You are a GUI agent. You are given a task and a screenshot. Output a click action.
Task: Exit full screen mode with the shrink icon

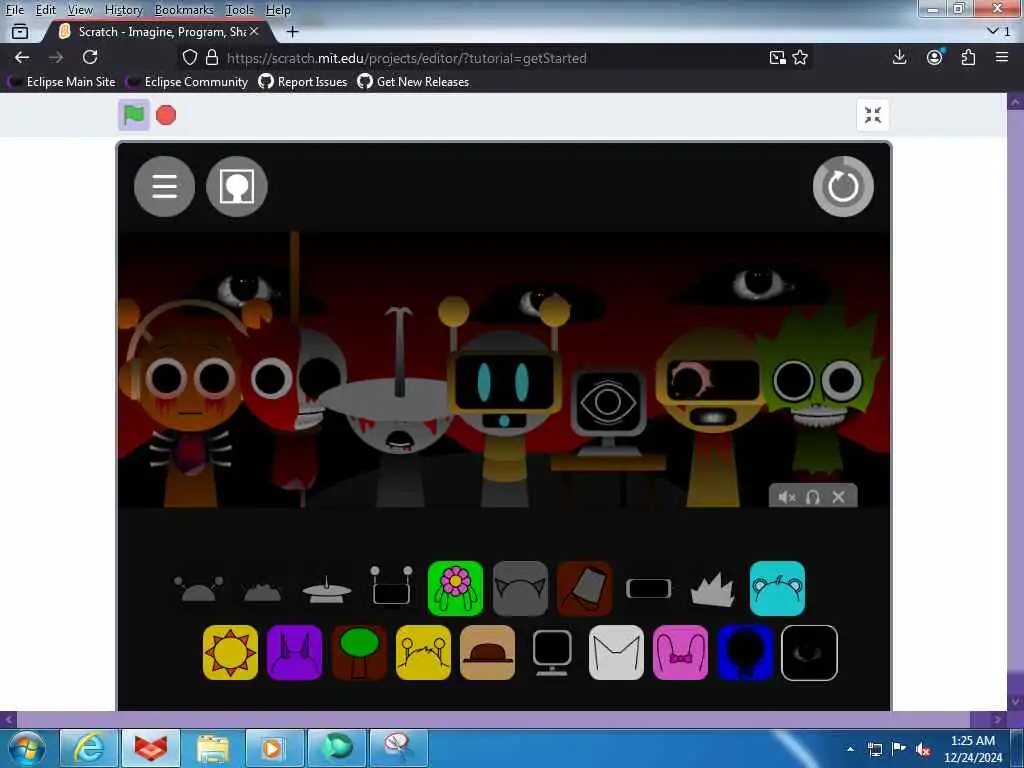[872, 115]
